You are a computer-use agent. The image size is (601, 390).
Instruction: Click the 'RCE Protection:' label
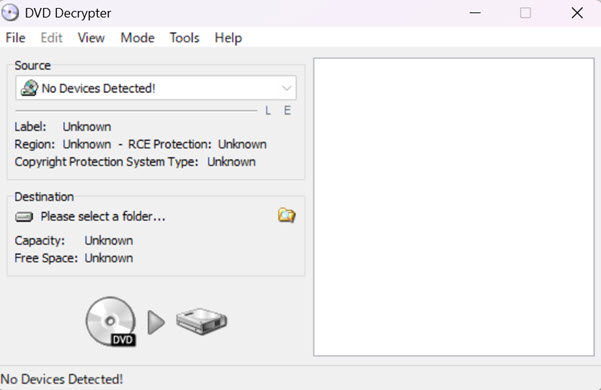(x=170, y=144)
